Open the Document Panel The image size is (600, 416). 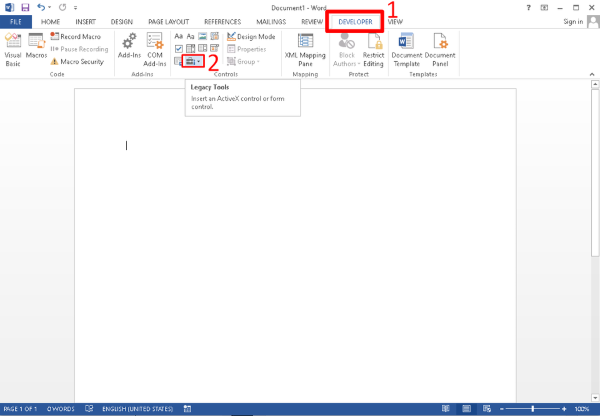tap(440, 49)
